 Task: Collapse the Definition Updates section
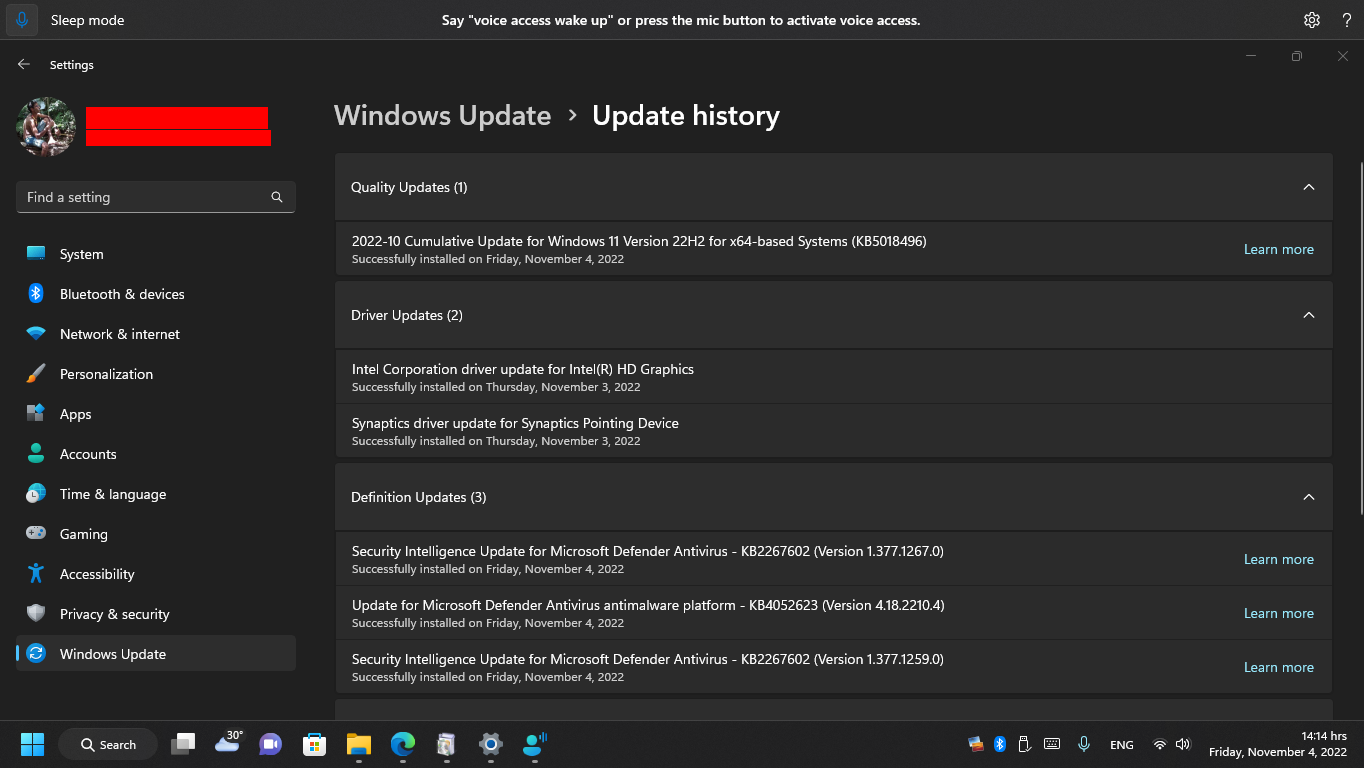click(1309, 497)
